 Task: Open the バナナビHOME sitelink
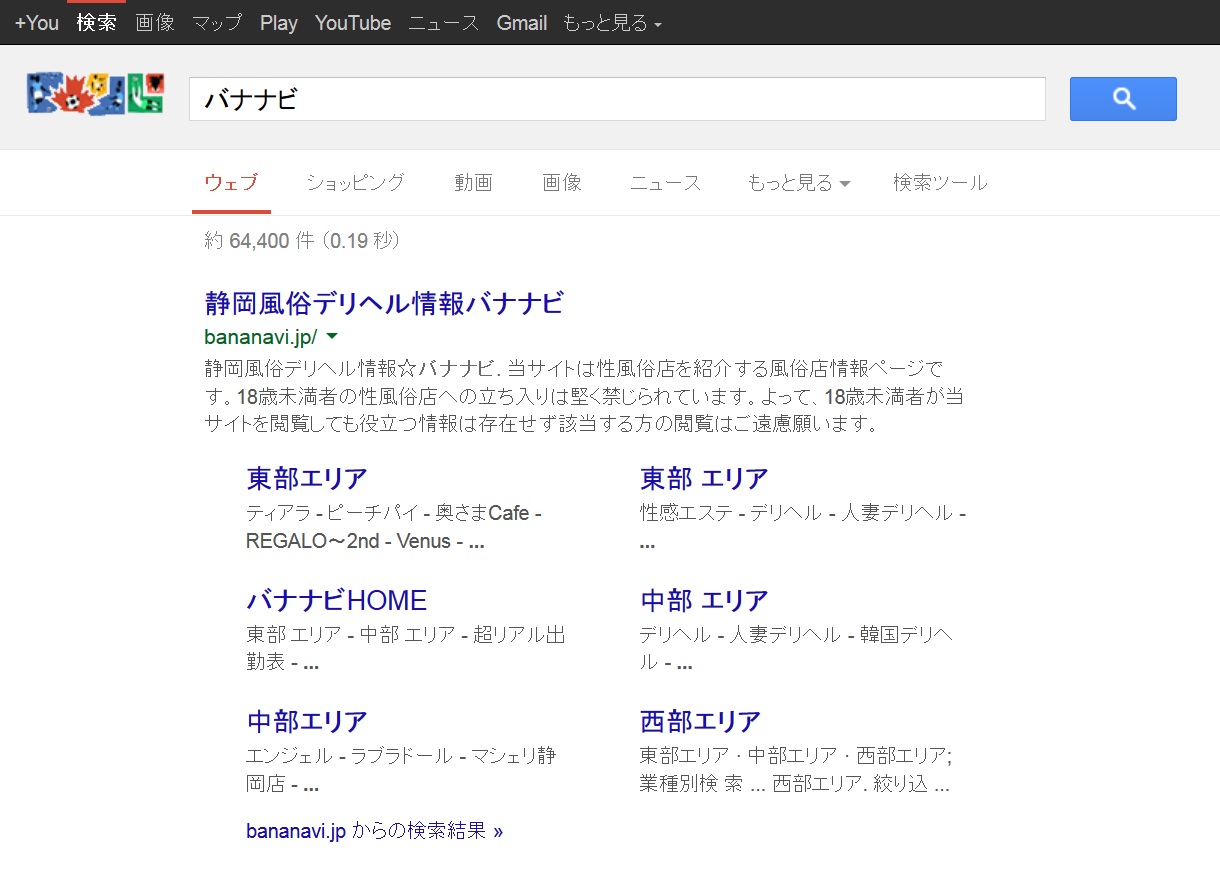[336, 600]
